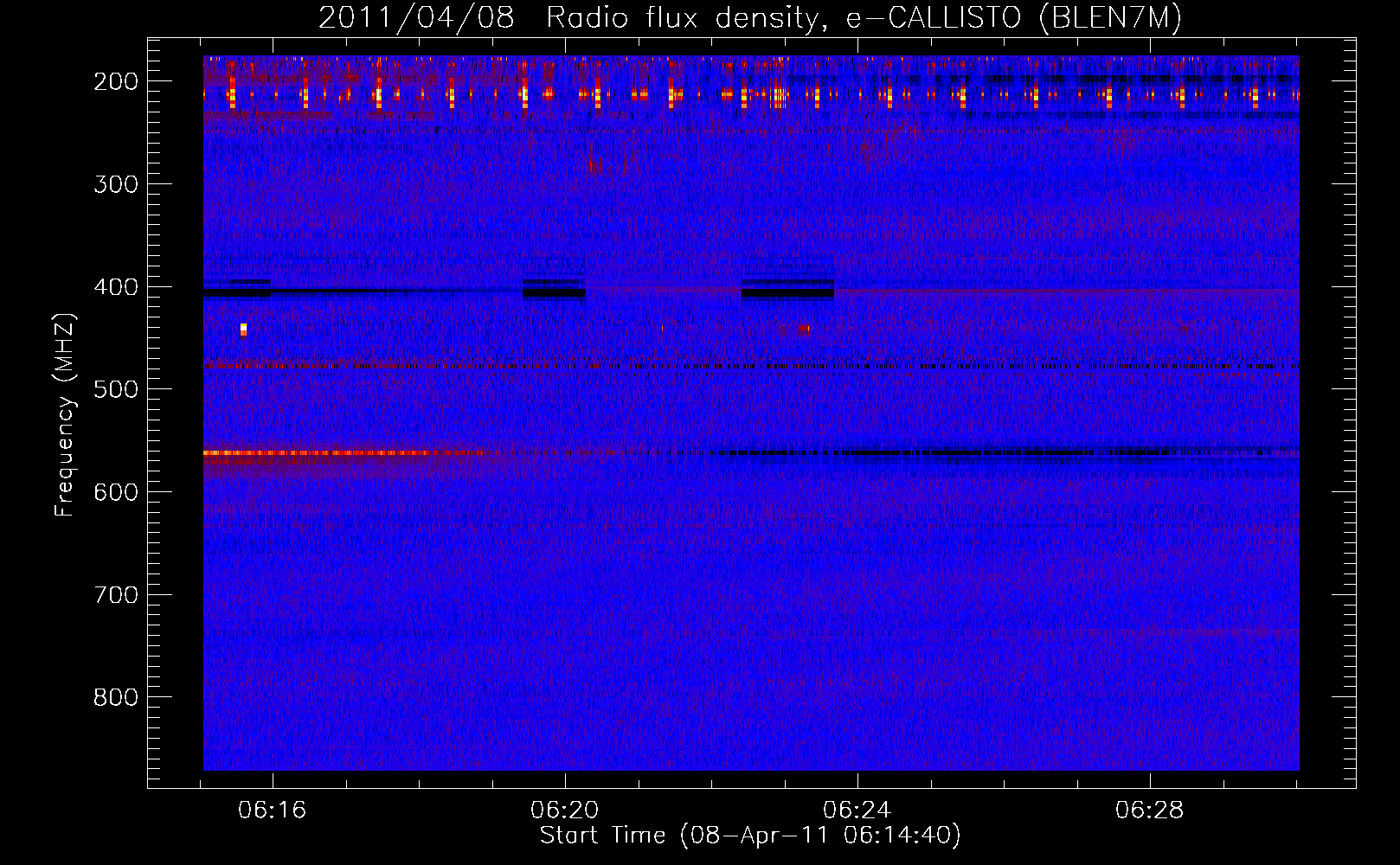Click the 06:20 time tick label

coord(565,811)
